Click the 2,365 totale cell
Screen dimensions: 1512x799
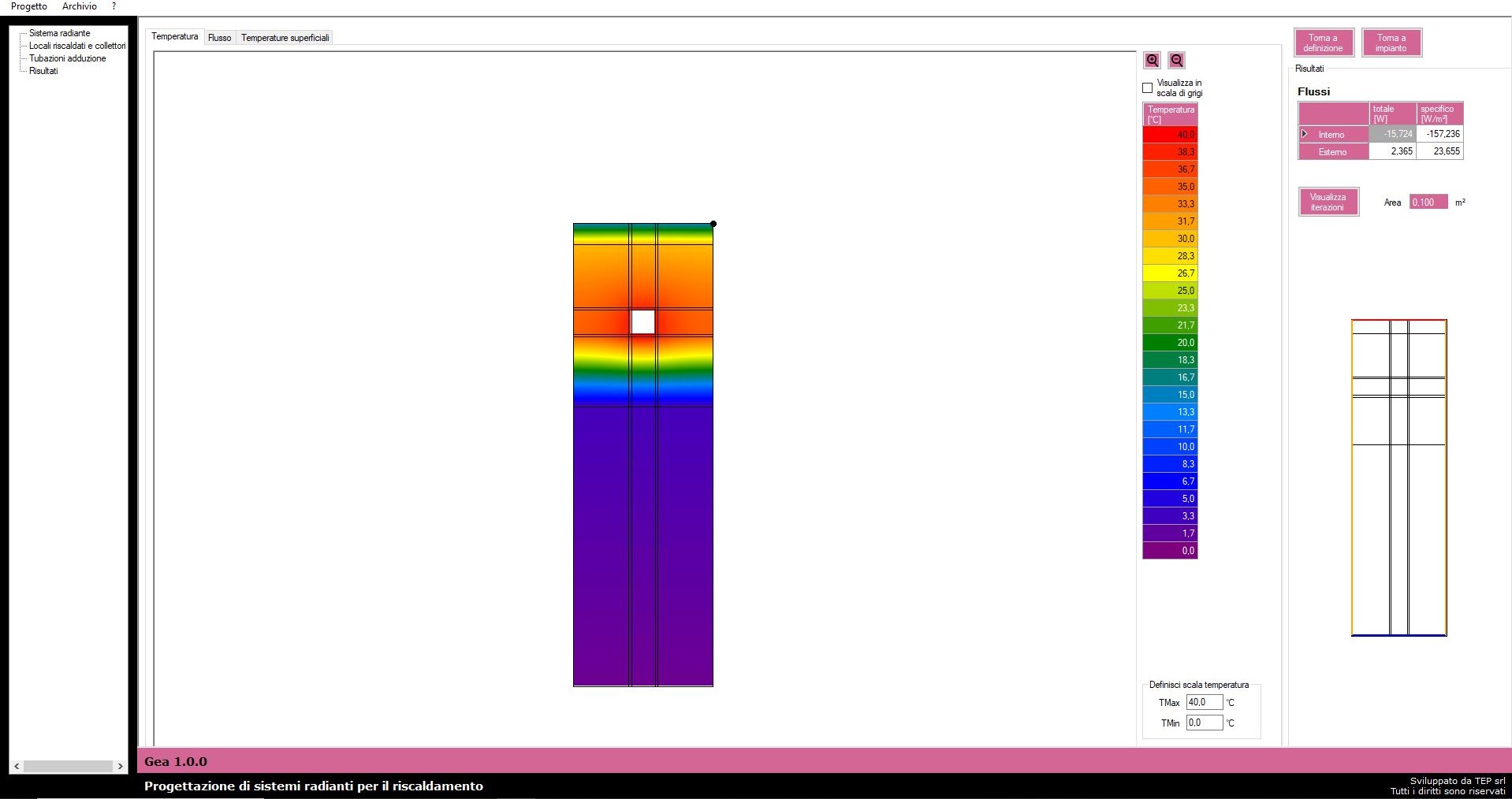[x=1393, y=151]
